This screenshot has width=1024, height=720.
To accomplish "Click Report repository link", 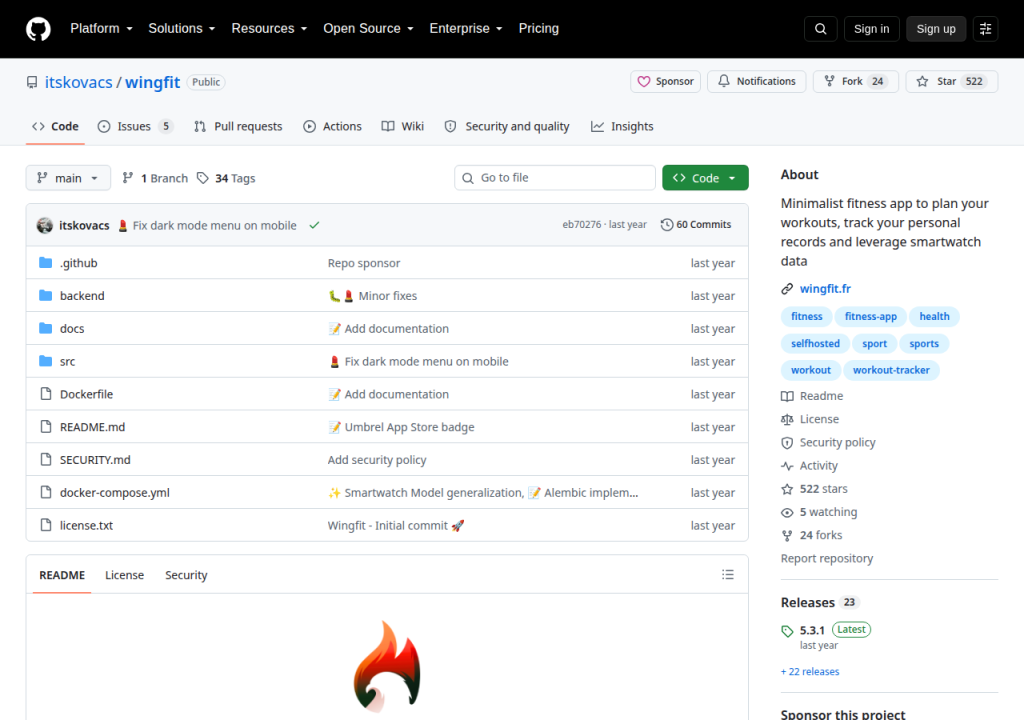I will click(827, 559).
